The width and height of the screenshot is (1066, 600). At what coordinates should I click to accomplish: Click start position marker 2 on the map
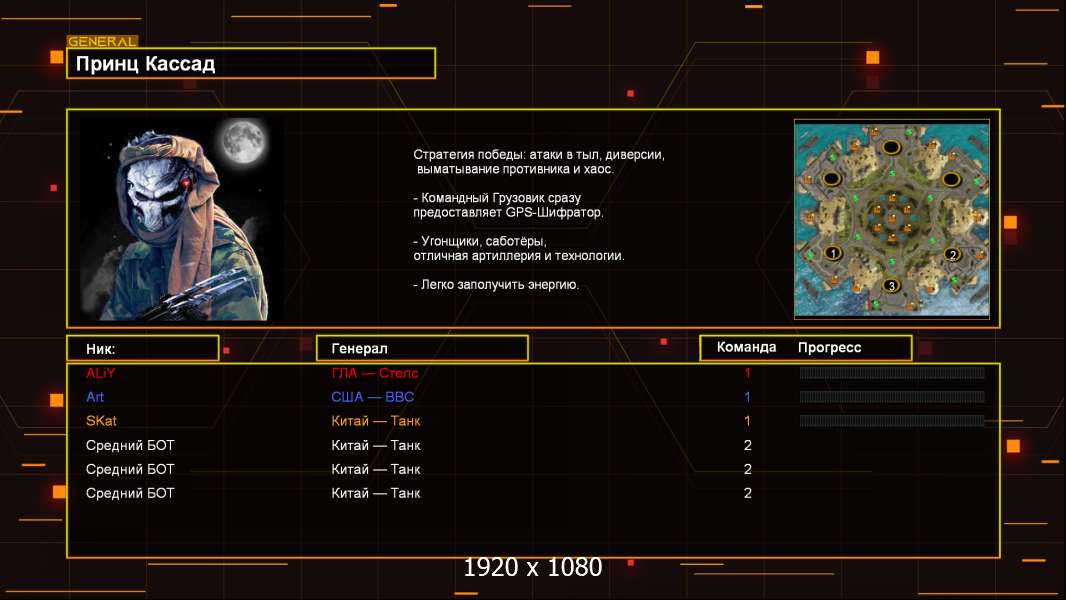pyautogui.click(x=952, y=255)
